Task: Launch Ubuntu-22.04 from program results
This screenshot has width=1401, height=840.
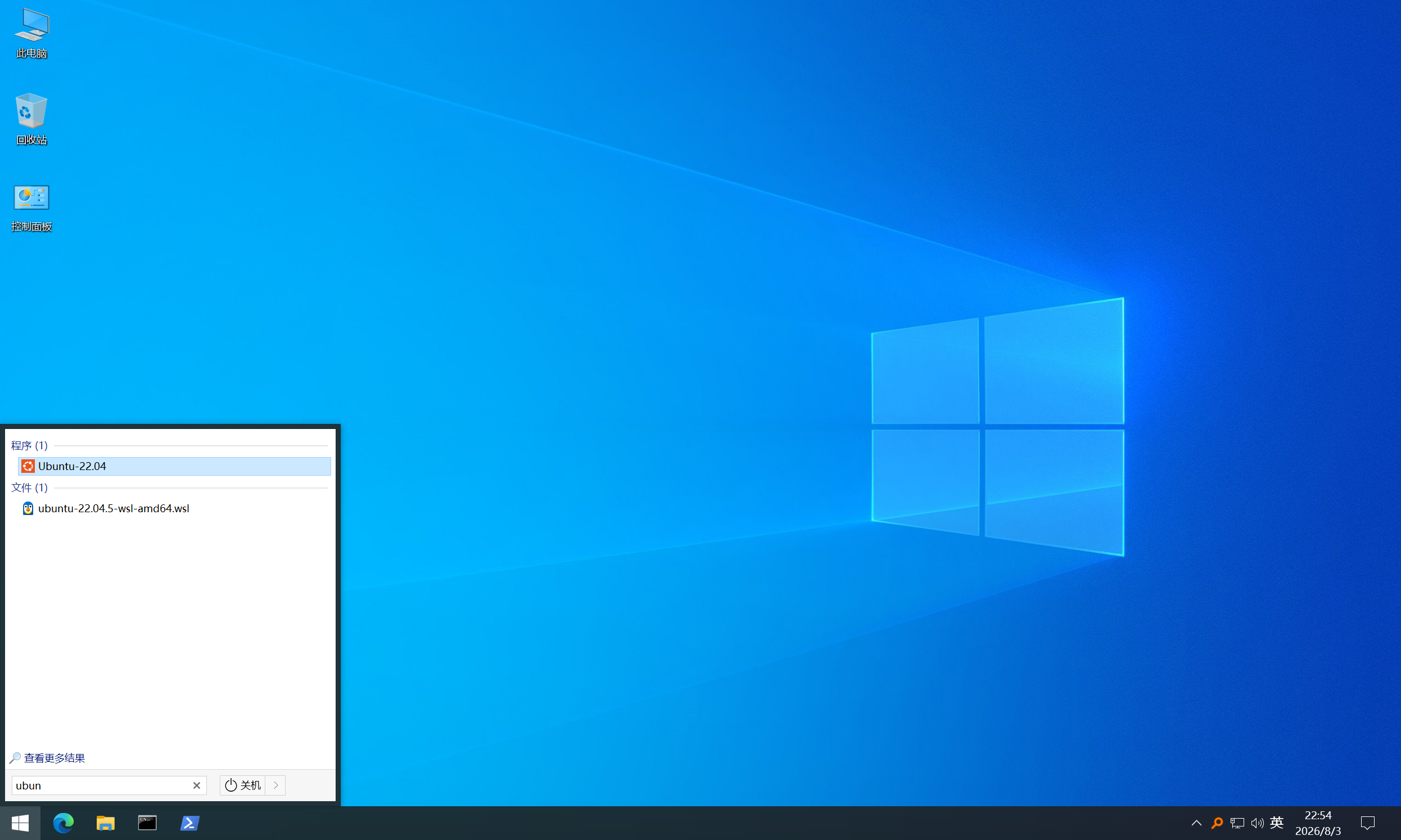Action: click(x=174, y=467)
